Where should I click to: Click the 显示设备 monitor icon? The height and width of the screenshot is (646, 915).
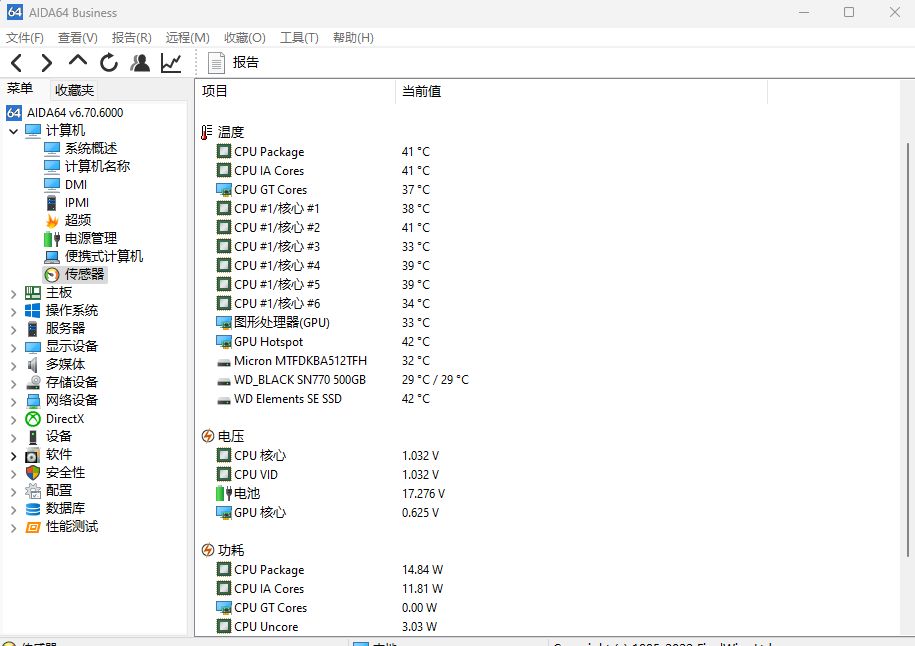coord(33,347)
